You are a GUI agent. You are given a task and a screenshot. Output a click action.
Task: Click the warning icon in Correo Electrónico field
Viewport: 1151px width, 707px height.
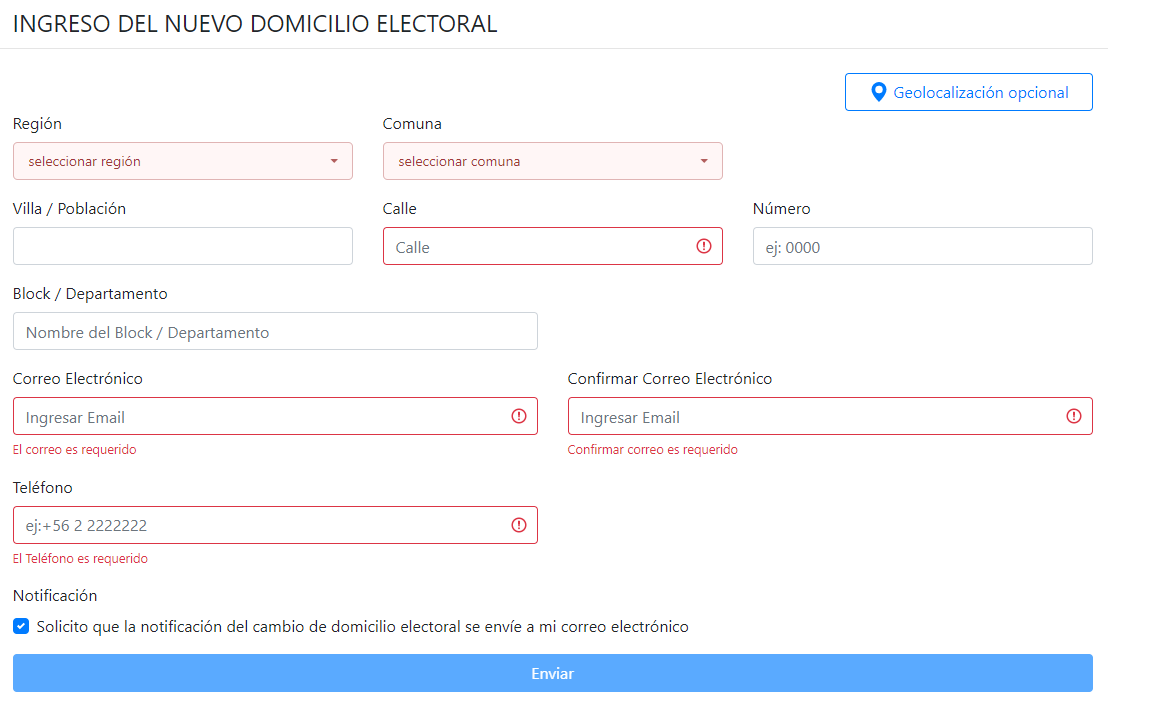pyautogui.click(x=519, y=416)
